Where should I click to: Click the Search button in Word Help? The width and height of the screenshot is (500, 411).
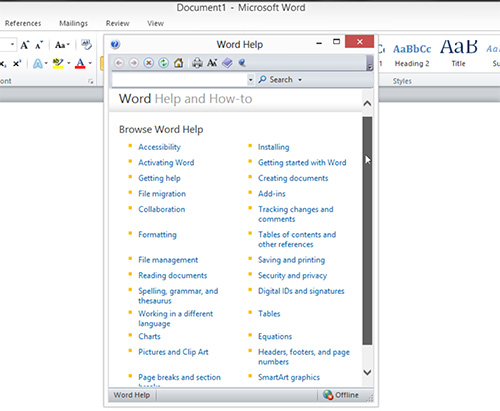(276, 80)
